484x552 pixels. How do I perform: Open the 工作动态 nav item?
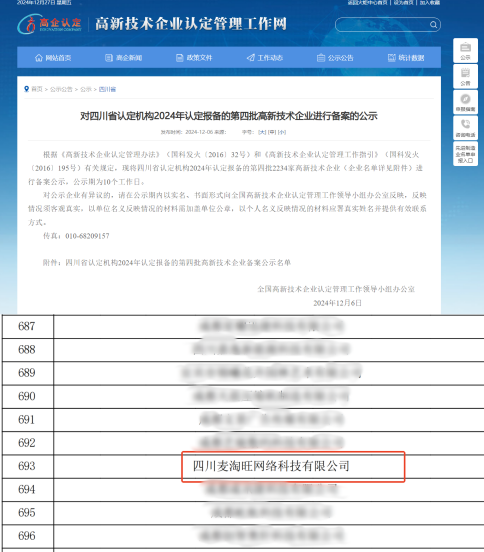265,58
